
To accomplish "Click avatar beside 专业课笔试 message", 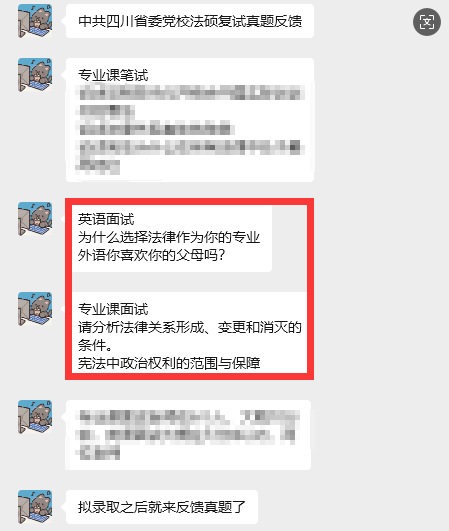I will pyautogui.click(x=35, y=75).
